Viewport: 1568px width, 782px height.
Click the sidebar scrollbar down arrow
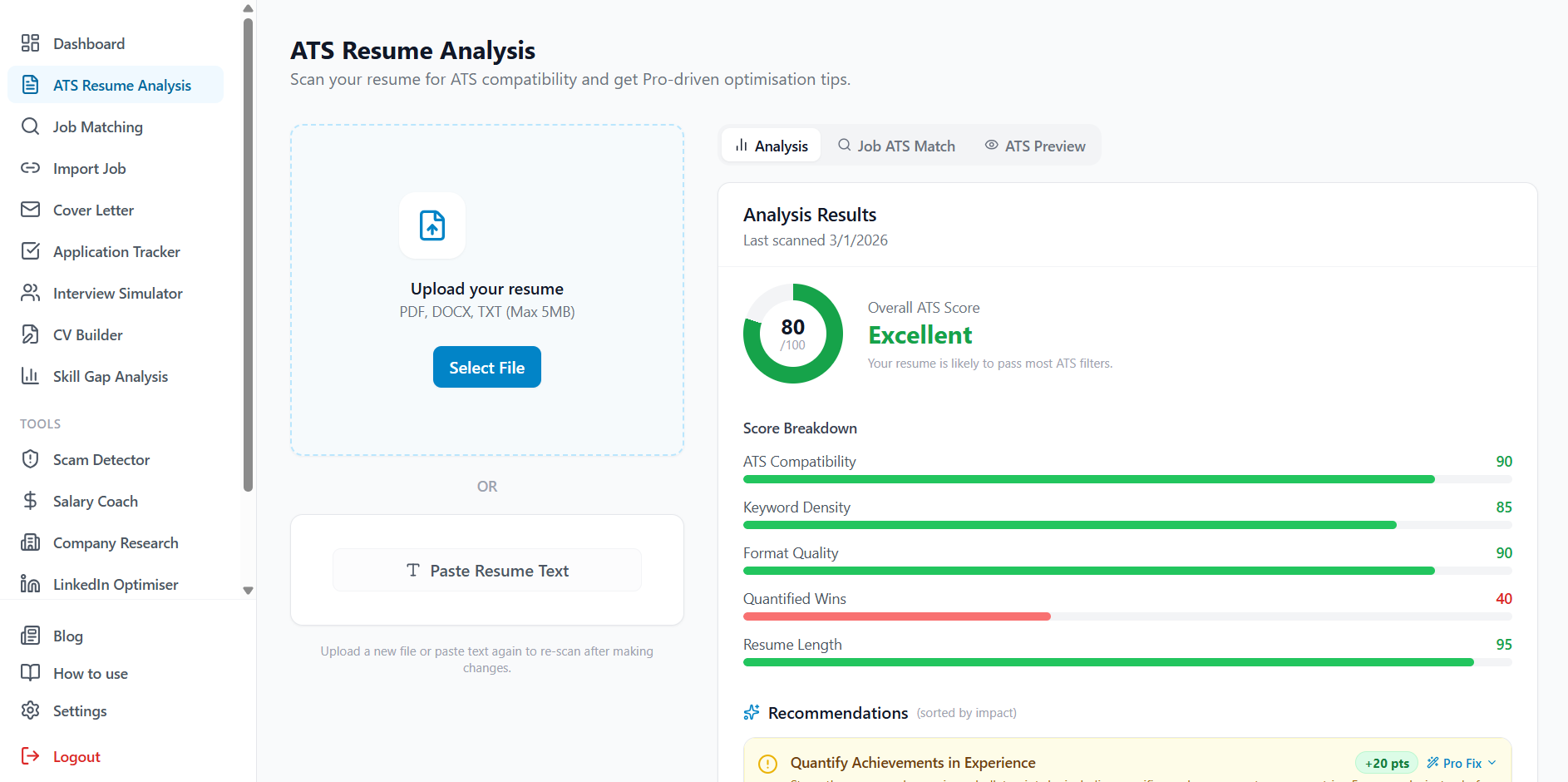click(x=248, y=591)
